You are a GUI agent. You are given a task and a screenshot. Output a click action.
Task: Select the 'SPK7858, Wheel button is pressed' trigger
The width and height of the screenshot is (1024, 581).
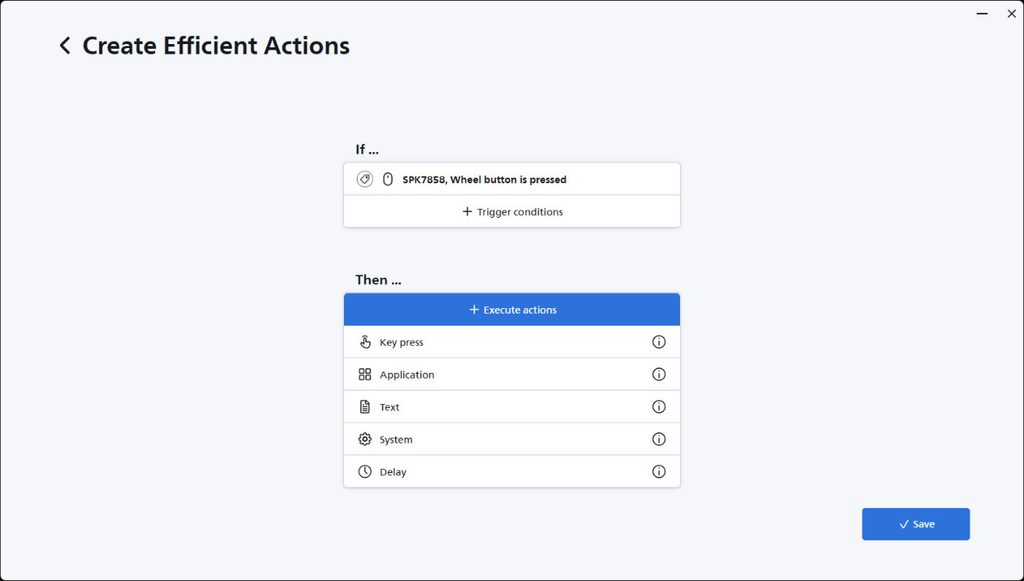(x=512, y=179)
